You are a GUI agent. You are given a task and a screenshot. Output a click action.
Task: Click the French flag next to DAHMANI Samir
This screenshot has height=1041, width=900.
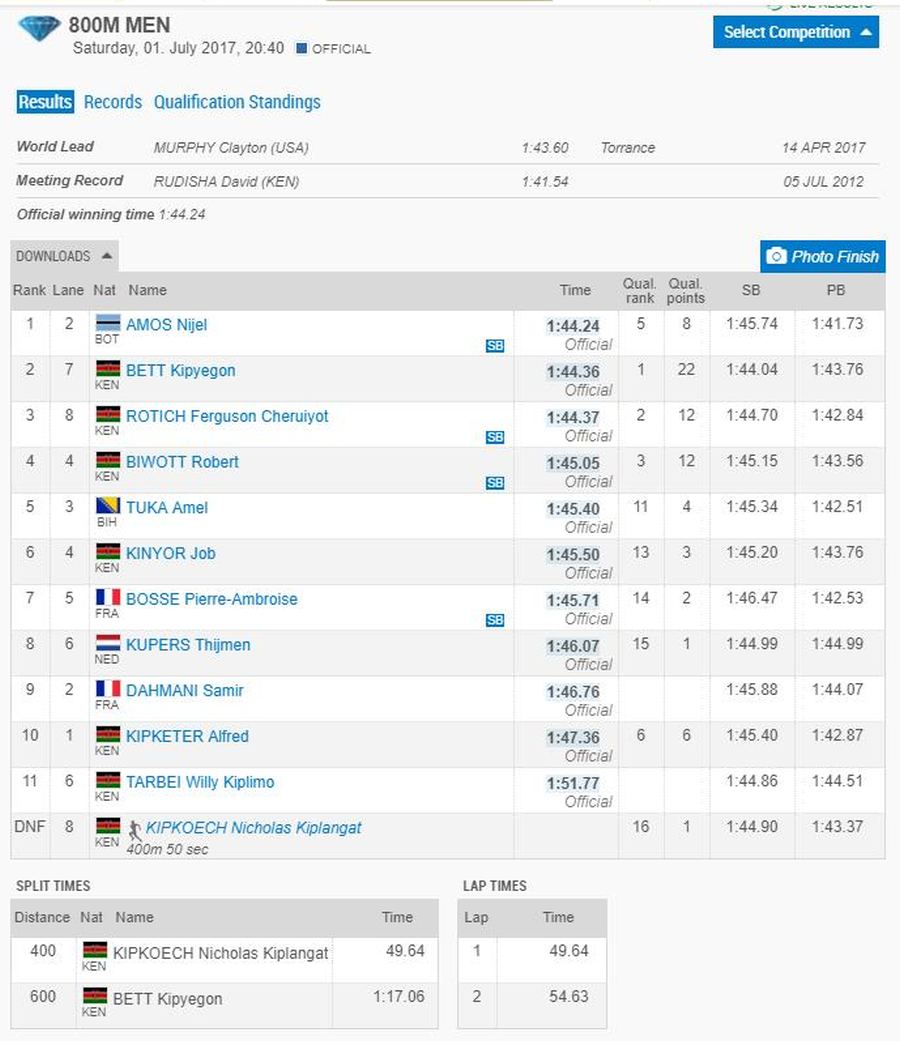coord(108,690)
